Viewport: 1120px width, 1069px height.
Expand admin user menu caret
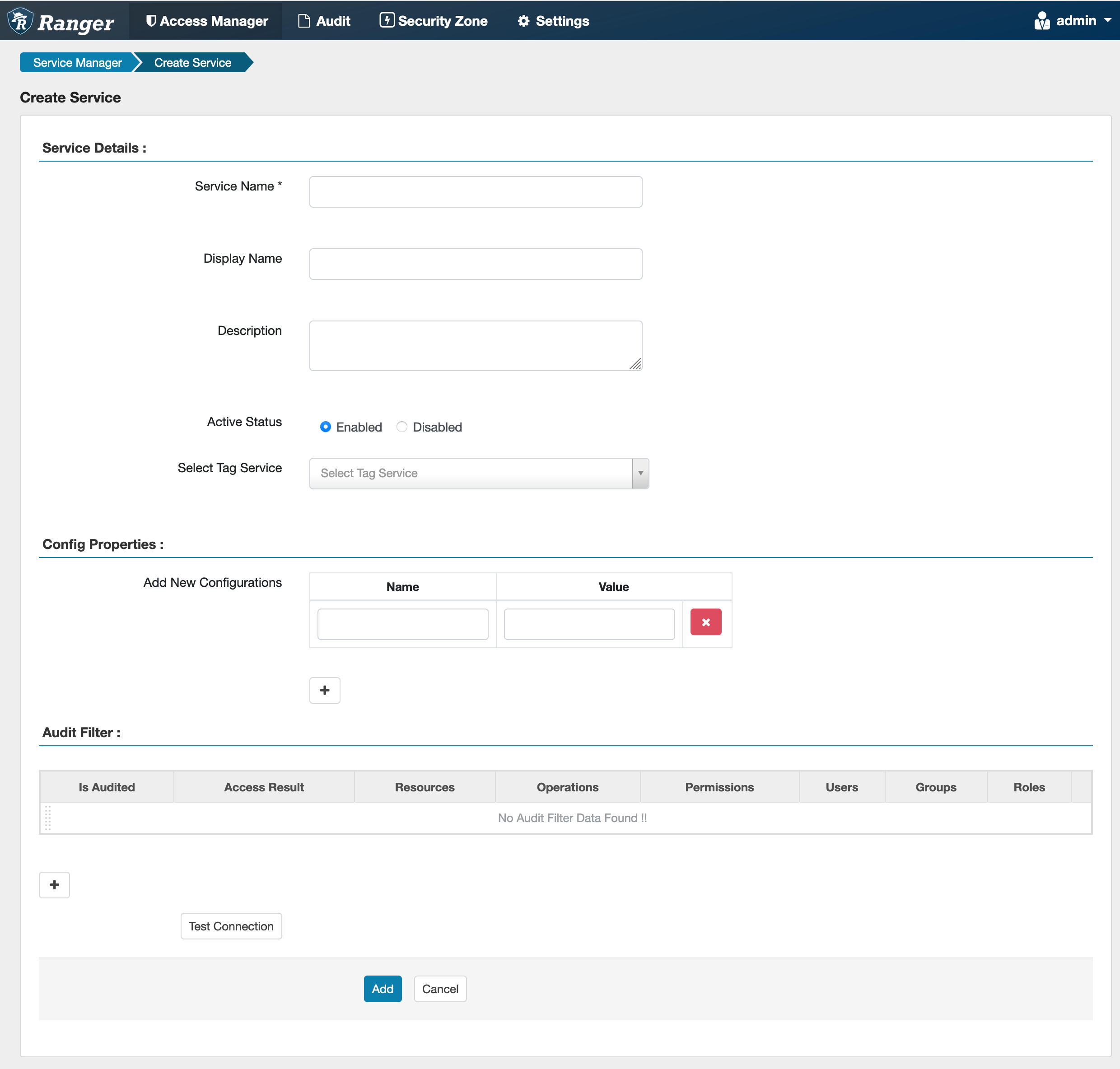tap(1107, 20)
